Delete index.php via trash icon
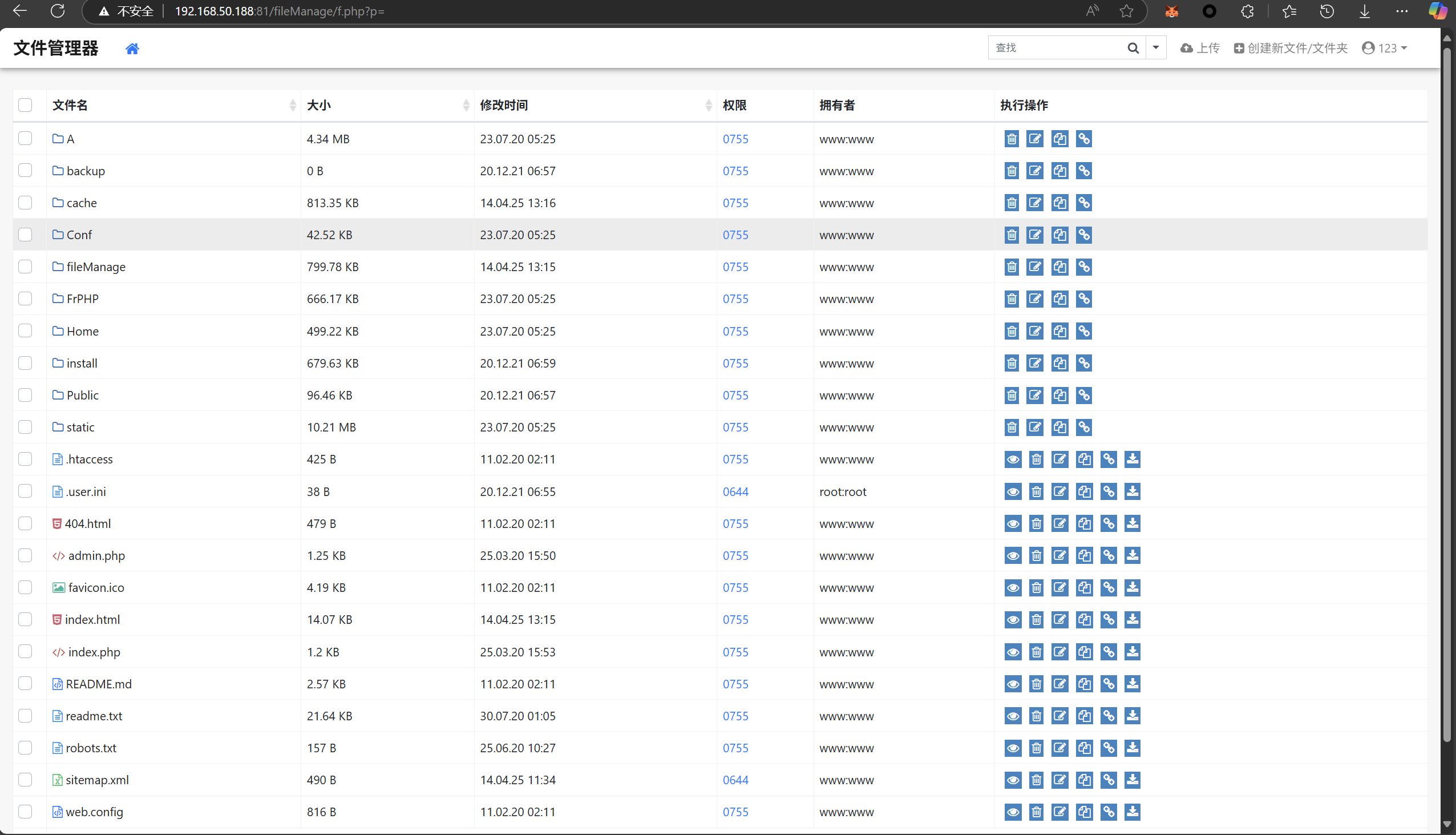This screenshot has height=835, width=1456. [x=1036, y=652]
